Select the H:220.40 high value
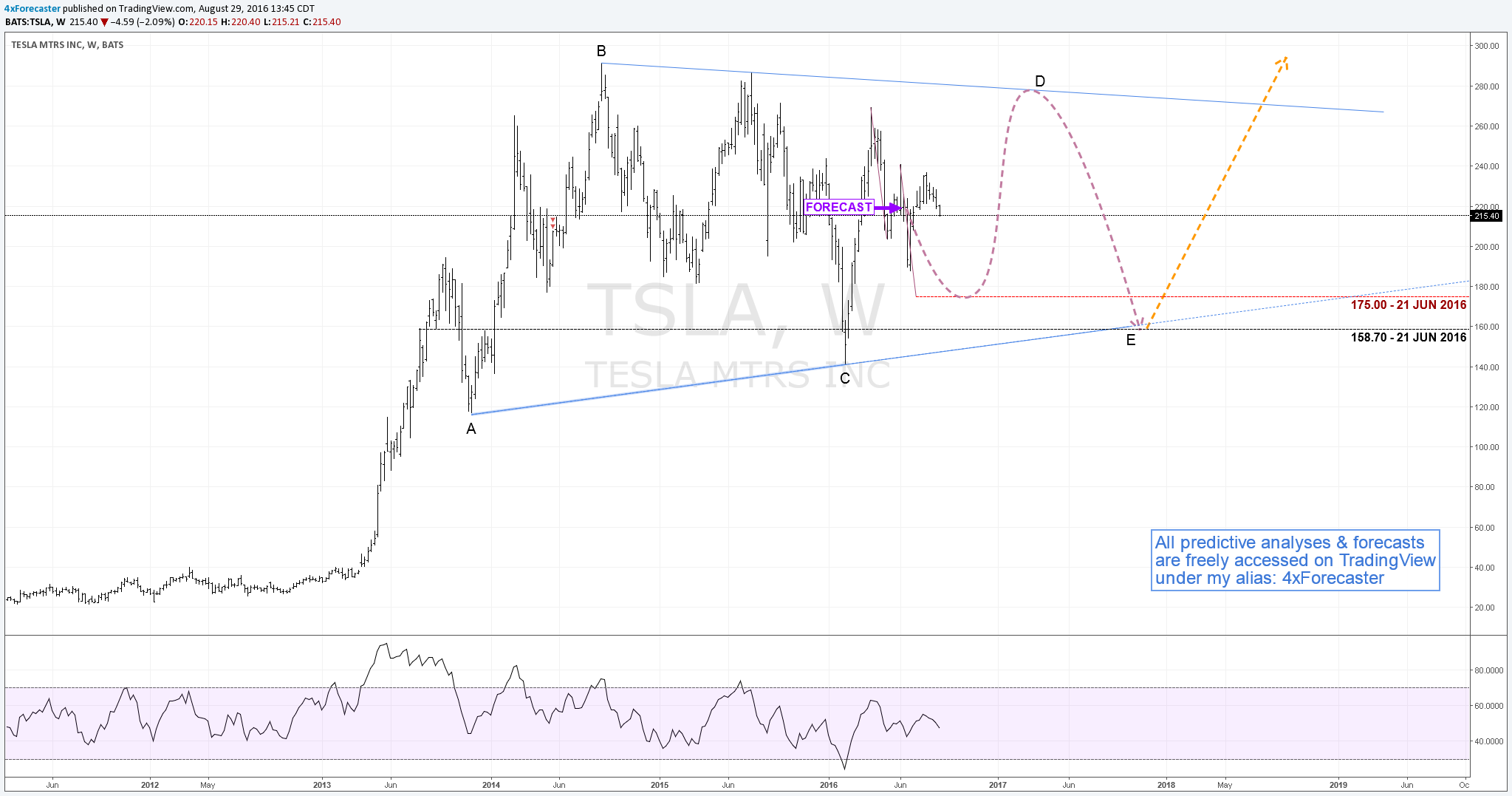 [240, 22]
